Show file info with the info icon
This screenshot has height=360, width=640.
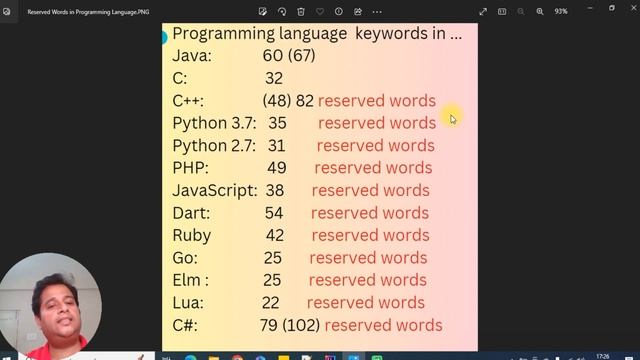(x=339, y=12)
